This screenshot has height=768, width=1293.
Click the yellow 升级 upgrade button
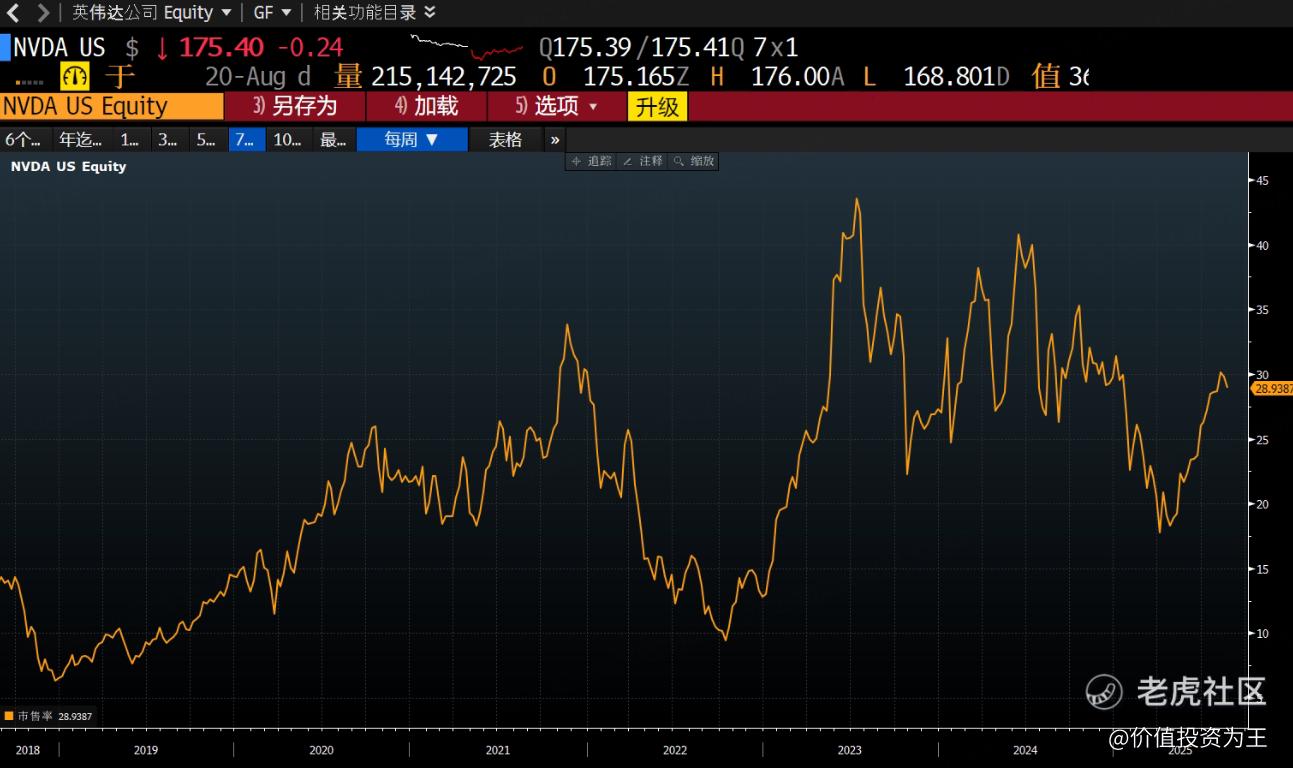coord(657,106)
